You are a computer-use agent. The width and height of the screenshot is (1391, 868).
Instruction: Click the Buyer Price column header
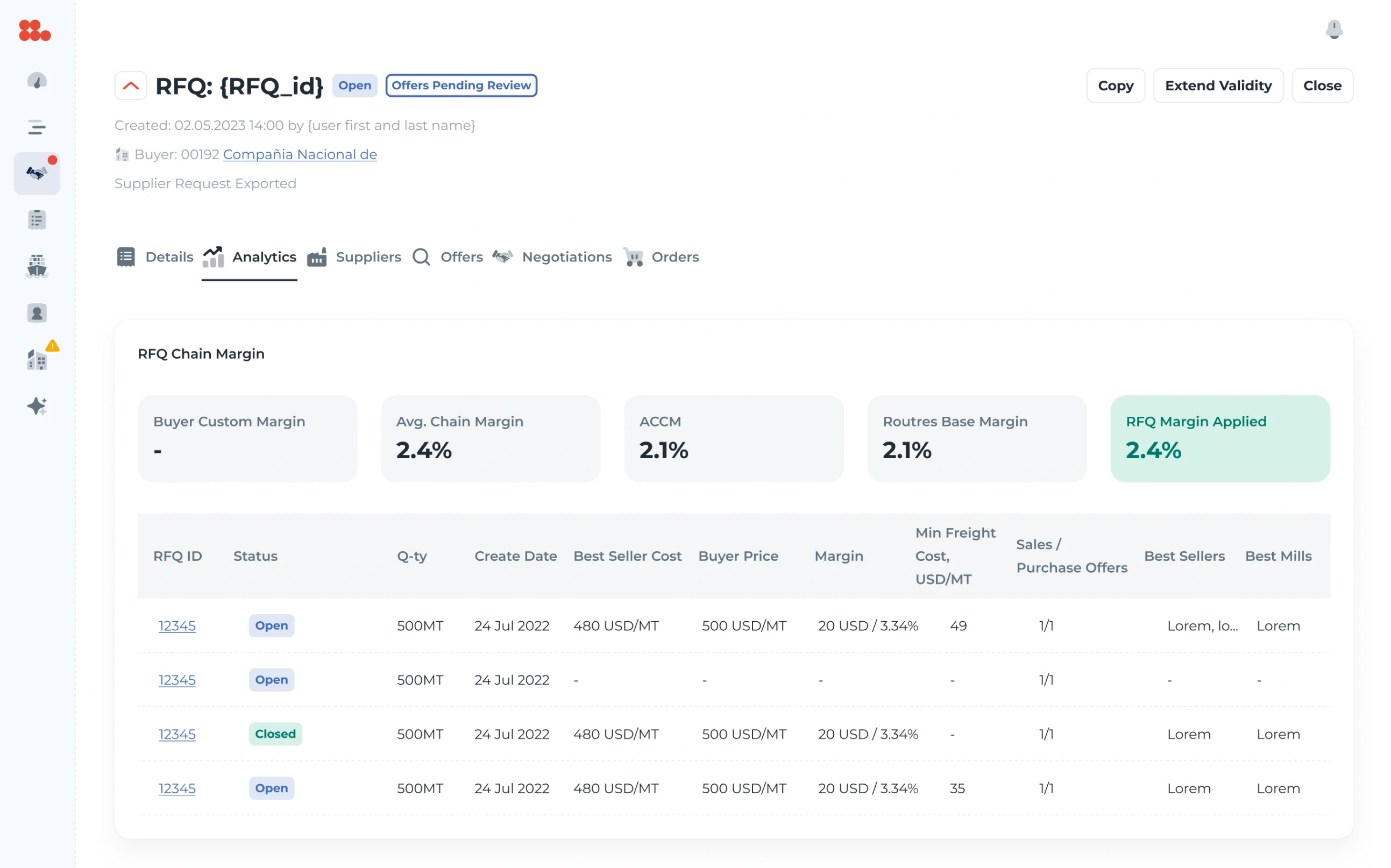pyautogui.click(x=737, y=556)
